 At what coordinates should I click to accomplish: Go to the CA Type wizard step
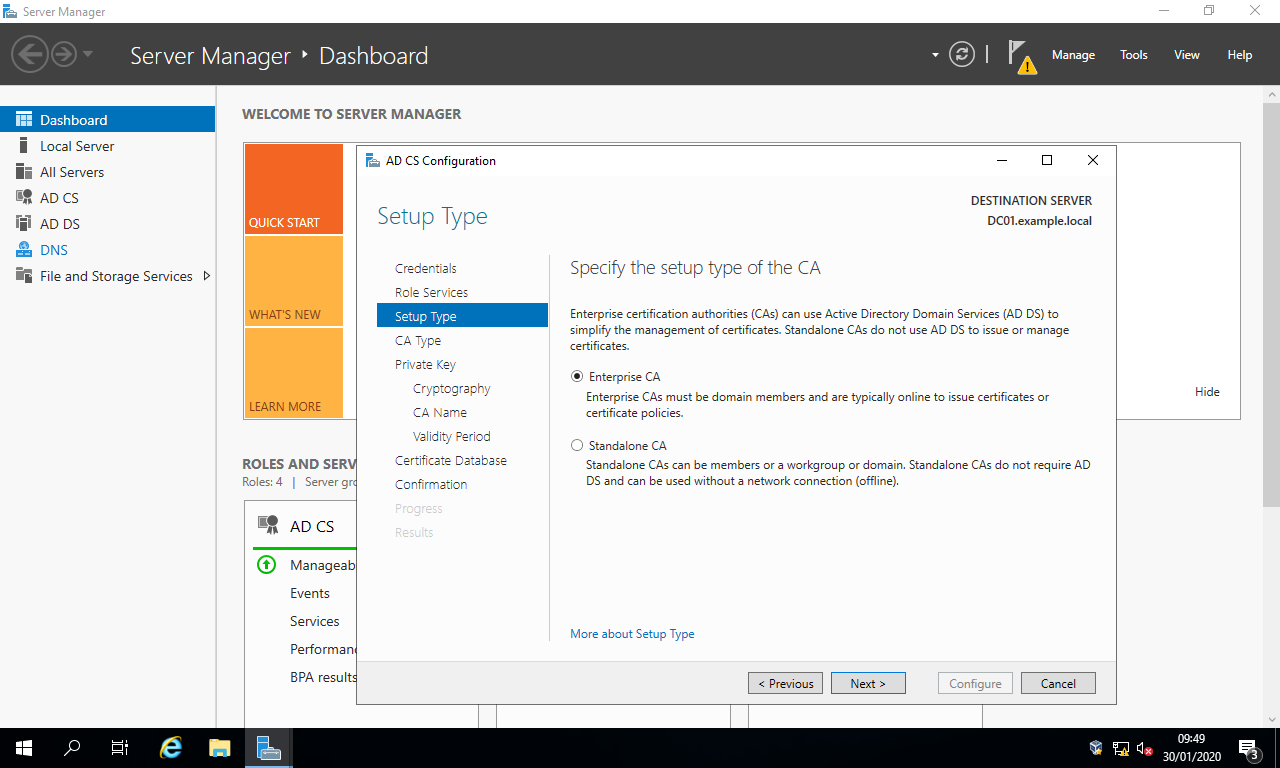pos(418,341)
